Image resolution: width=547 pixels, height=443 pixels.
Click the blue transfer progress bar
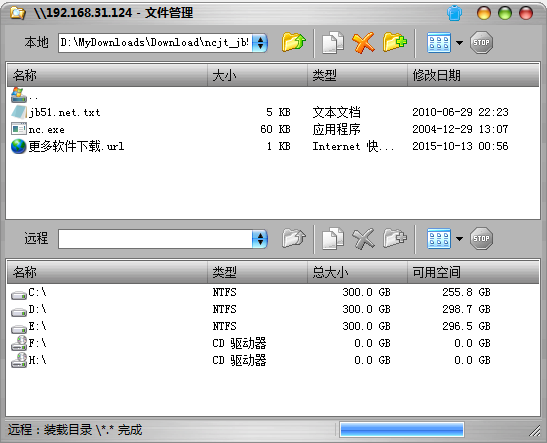(x=402, y=430)
